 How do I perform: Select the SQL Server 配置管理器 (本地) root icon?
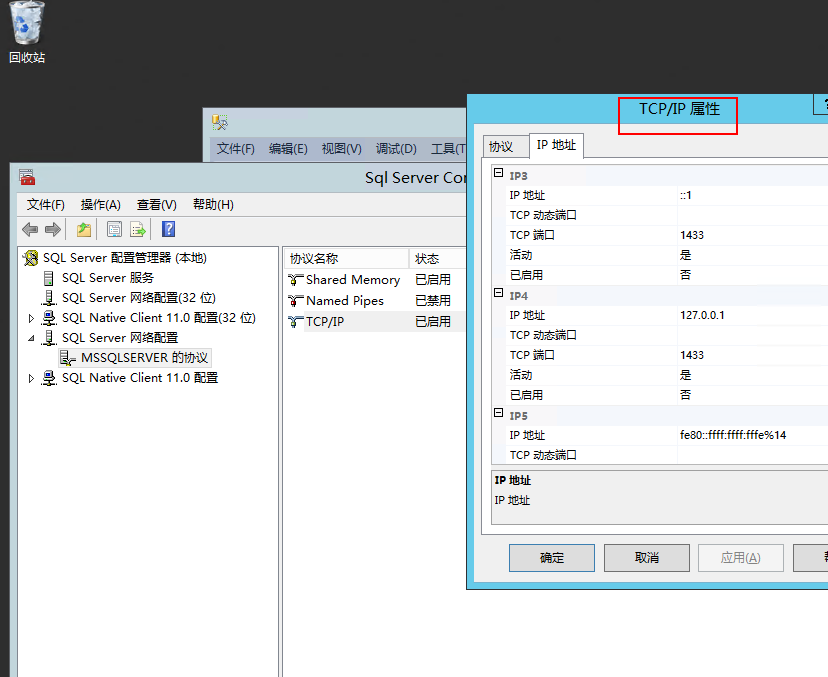[31, 258]
